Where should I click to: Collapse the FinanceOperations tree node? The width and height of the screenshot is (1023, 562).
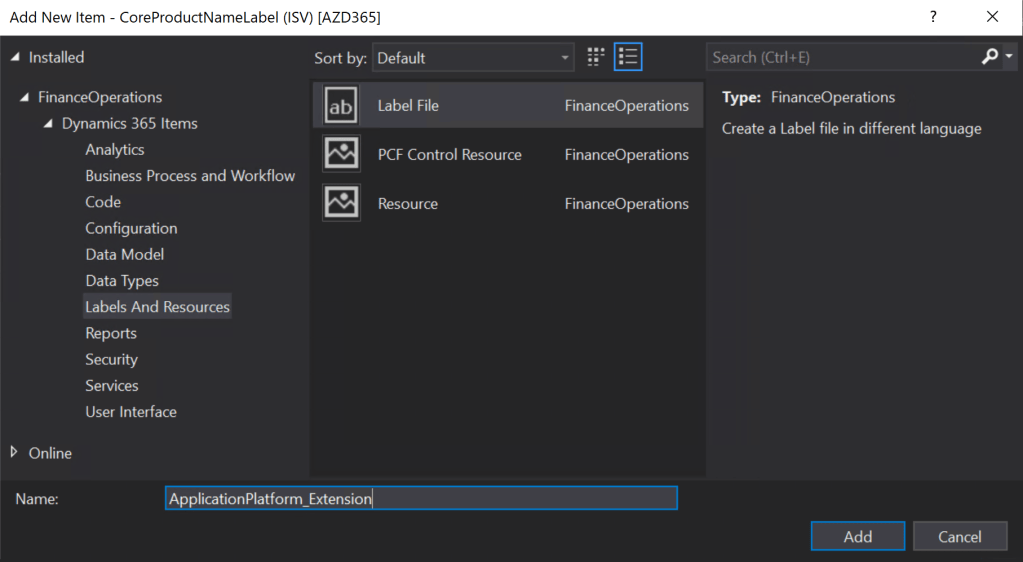[24, 98]
